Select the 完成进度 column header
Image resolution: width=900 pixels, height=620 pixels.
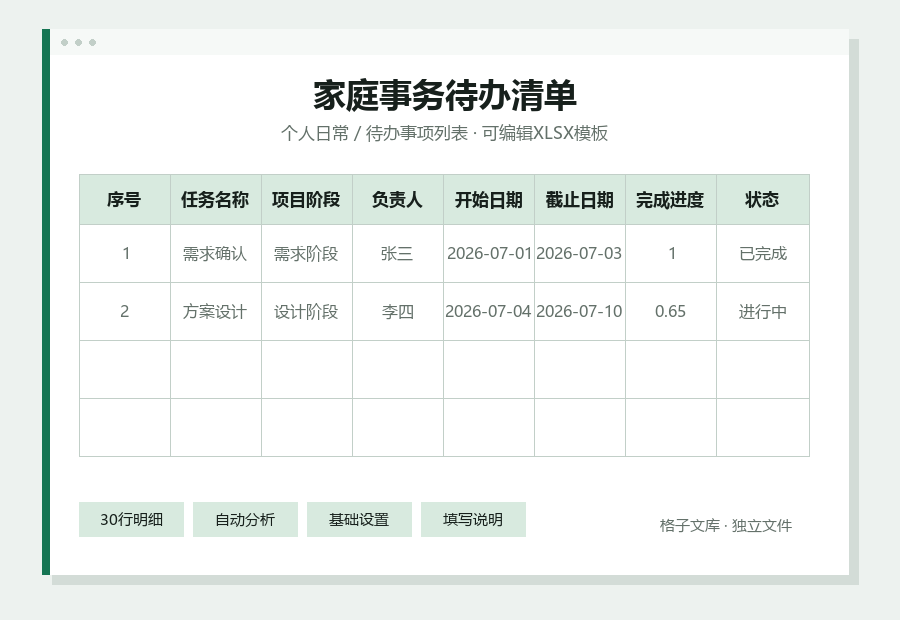pyautogui.click(x=670, y=200)
